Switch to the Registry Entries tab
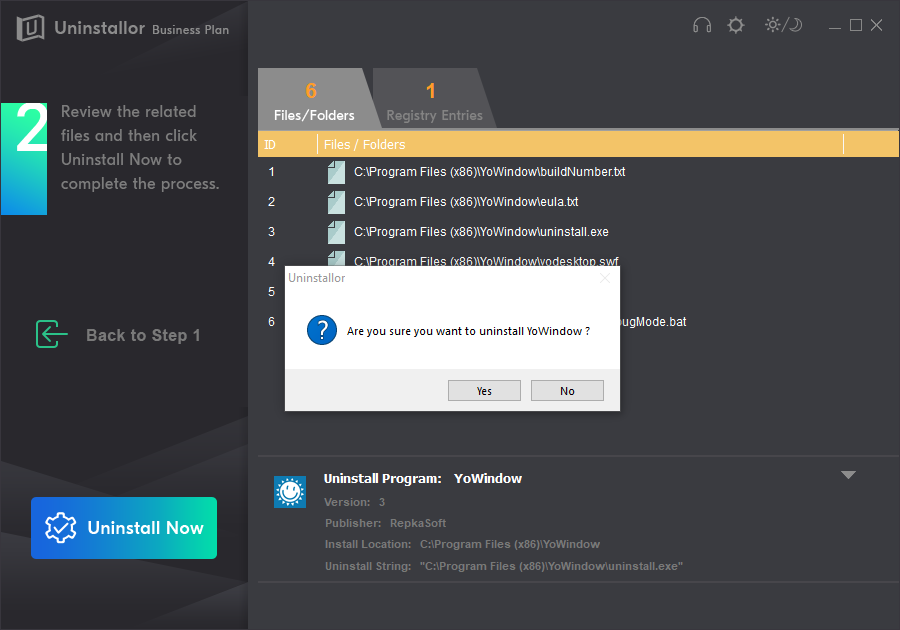Viewport: 900px width, 630px height. (434, 99)
